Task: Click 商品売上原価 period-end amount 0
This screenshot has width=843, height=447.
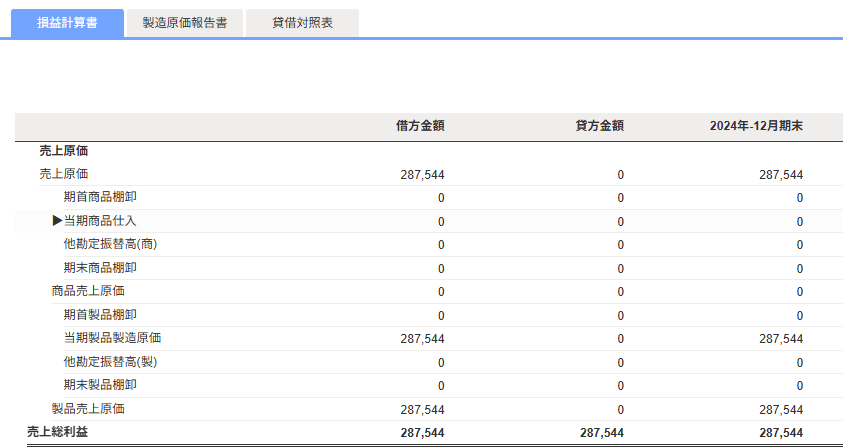Action: pos(799,292)
